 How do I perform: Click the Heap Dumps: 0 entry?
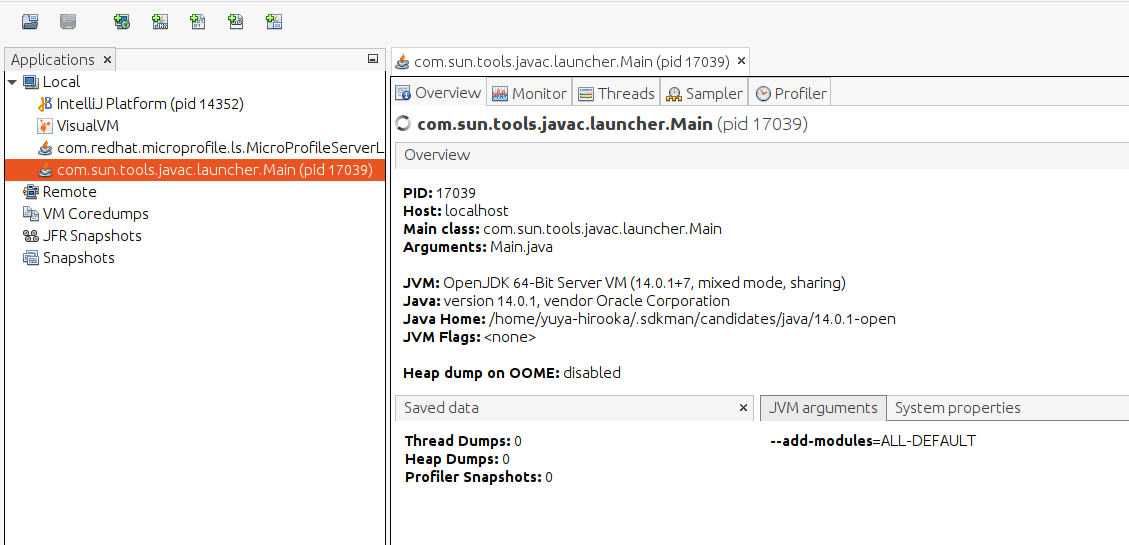click(x=457, y=459)
